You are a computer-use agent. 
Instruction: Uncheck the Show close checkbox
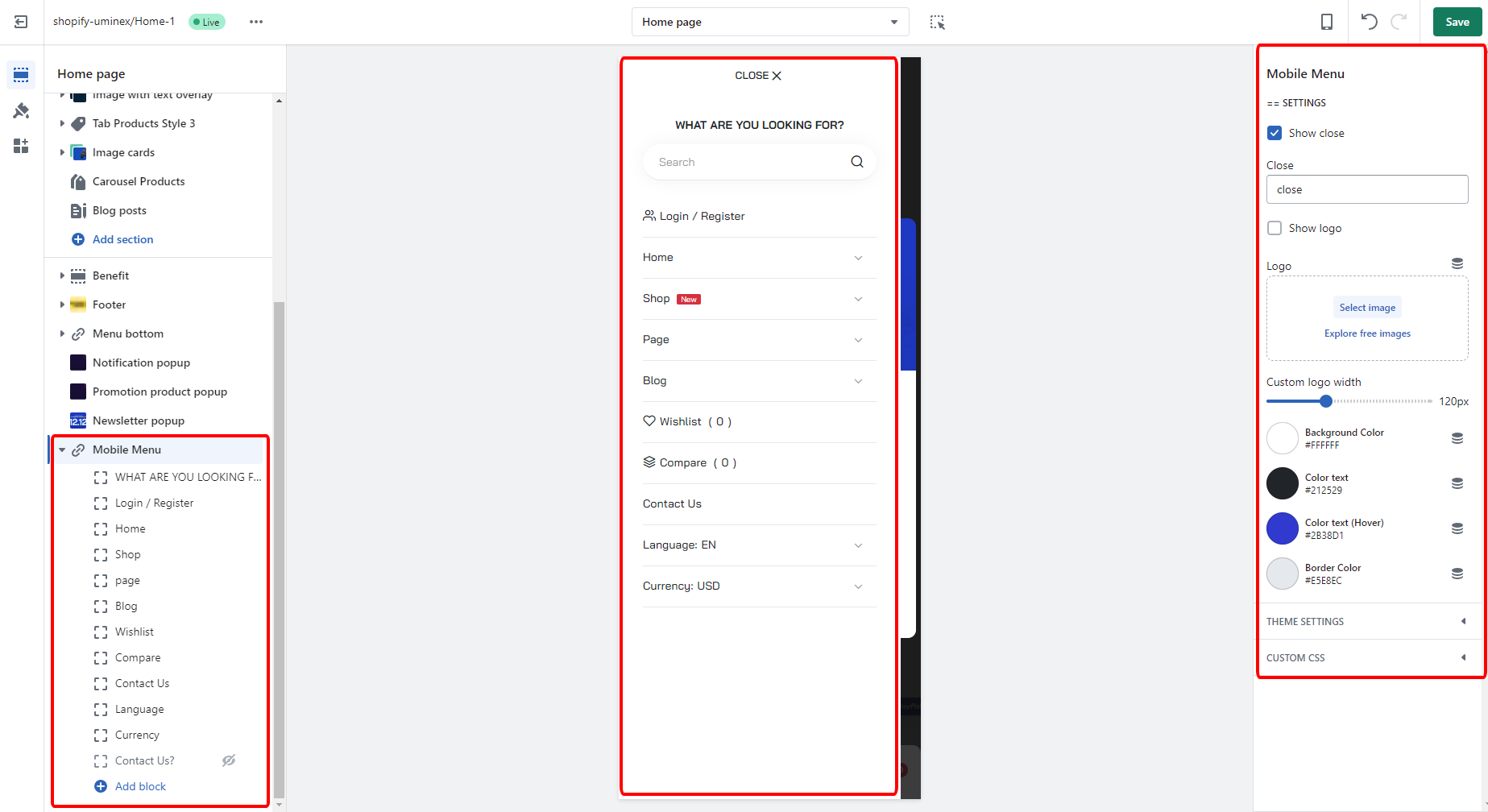(x=1275, y=133)
